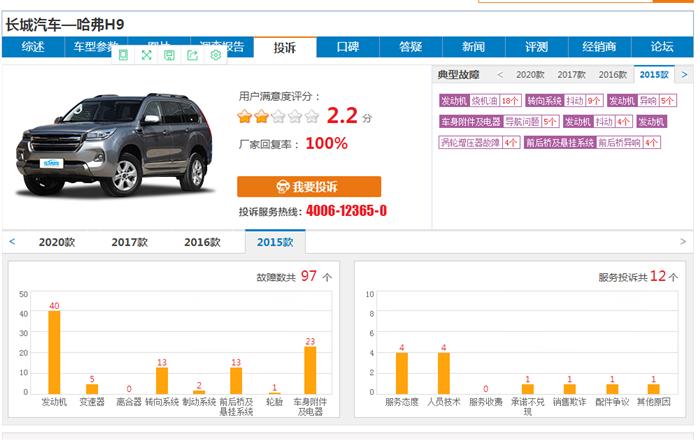
Task: Click the Haval H9 car photo
Action: click(114, 145)
